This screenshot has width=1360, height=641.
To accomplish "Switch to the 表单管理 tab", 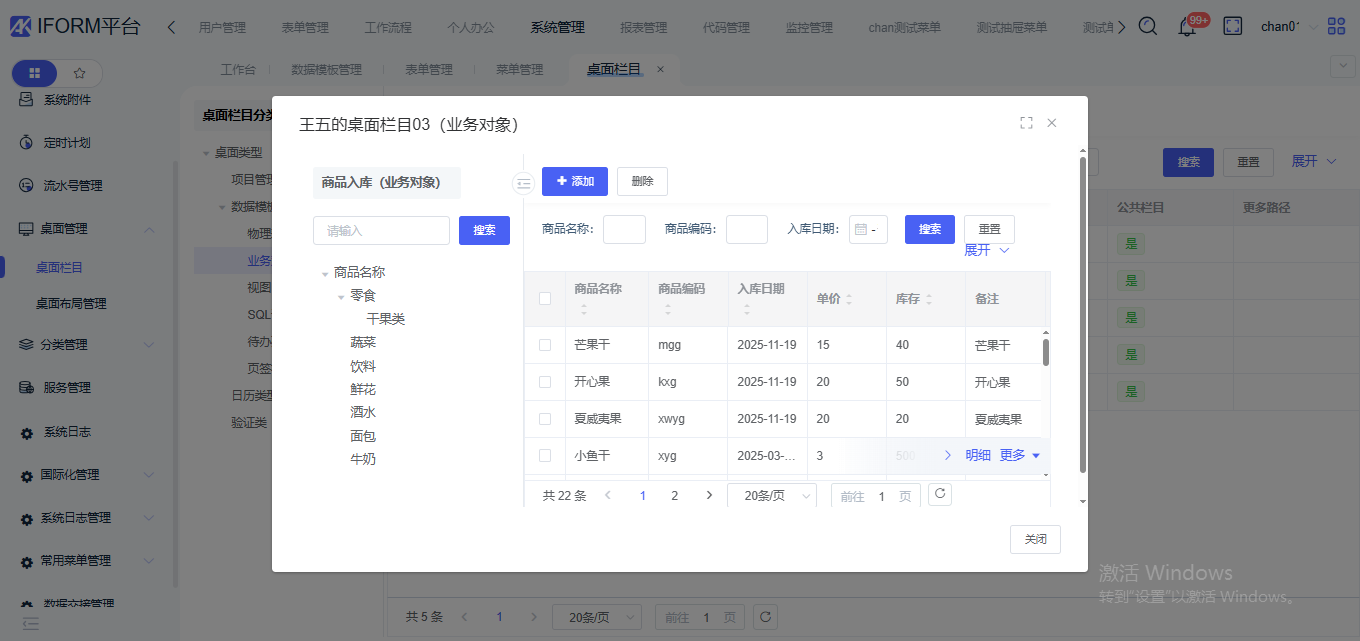I will pyautogui.click(x=429, y=69).
